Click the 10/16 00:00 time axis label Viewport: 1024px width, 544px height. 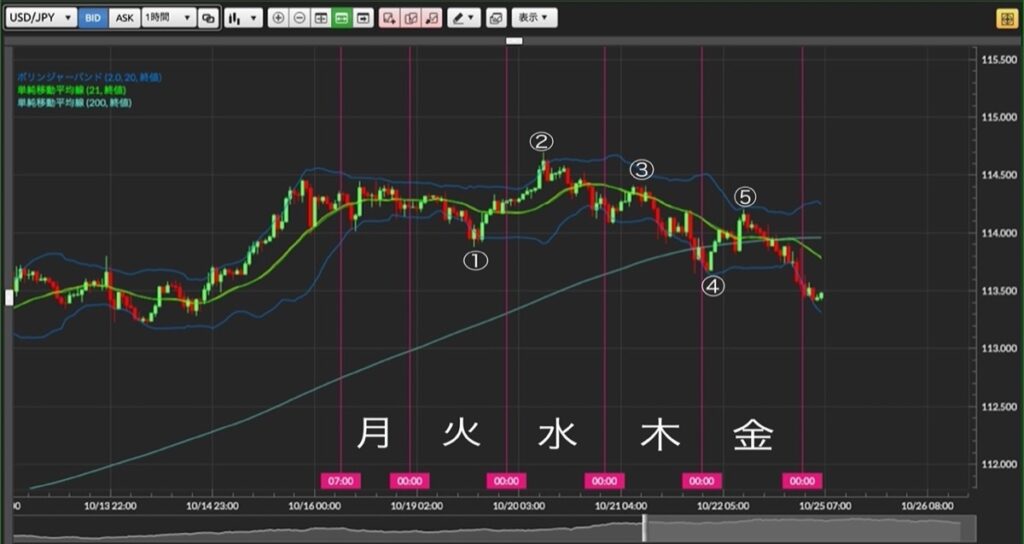click(x=315, y=505)
